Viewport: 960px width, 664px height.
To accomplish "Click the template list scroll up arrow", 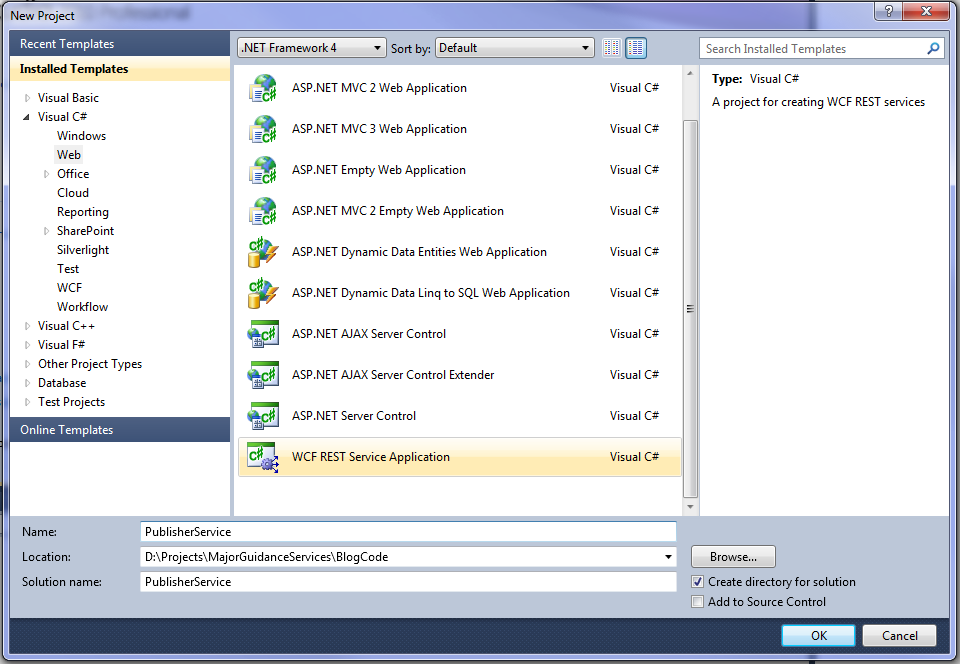I will coord(690,73).
